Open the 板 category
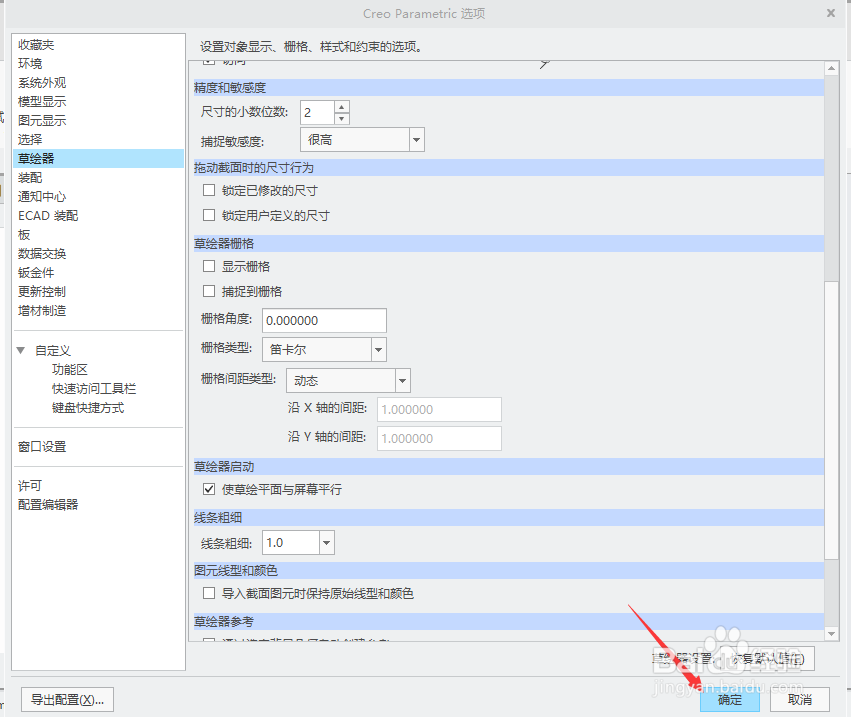This screenshot has width=851, height=717. [x=24, y=234]
